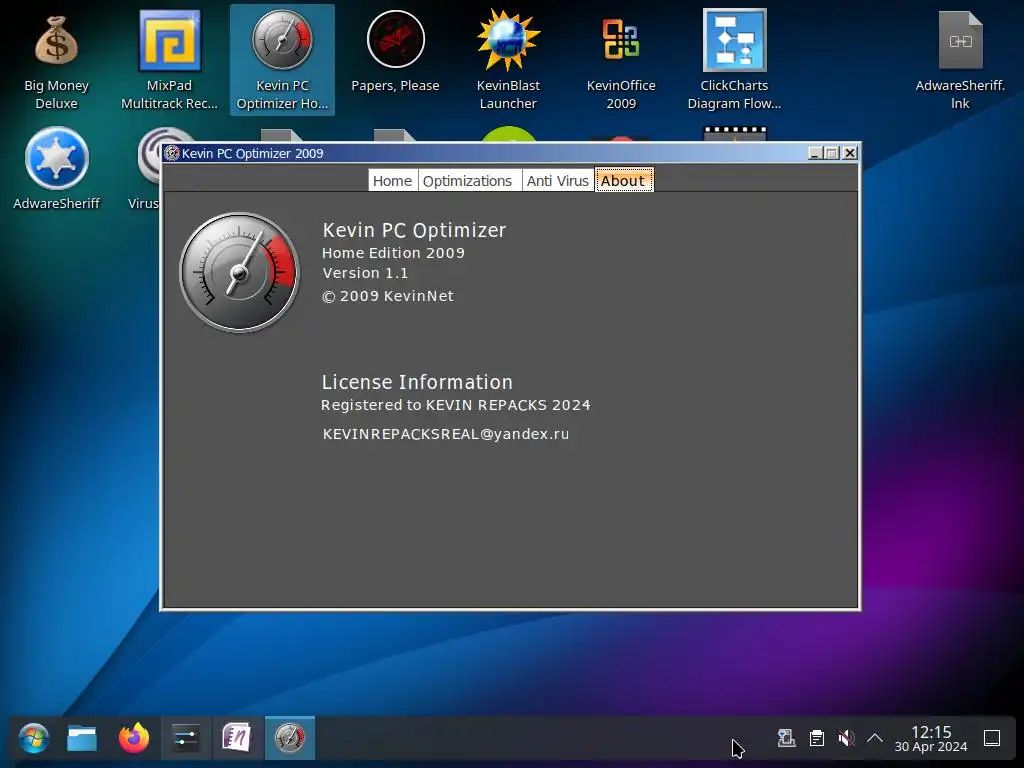The image size is (1024, 768).
Task: Switch to the Home tab
Action: 392,181
